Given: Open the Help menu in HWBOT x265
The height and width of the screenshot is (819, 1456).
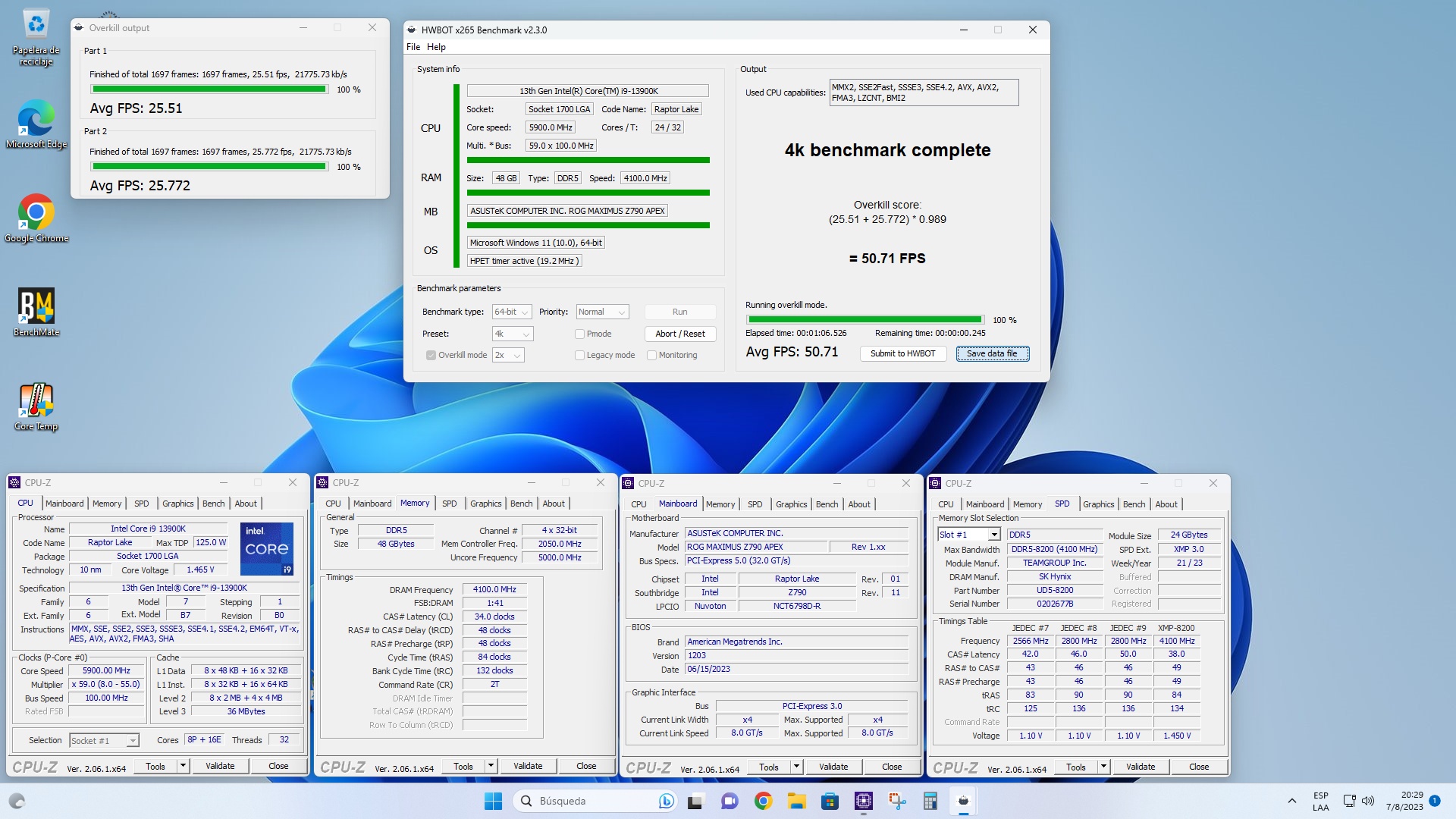Looking at the screenshot, I should pos(436,47).
